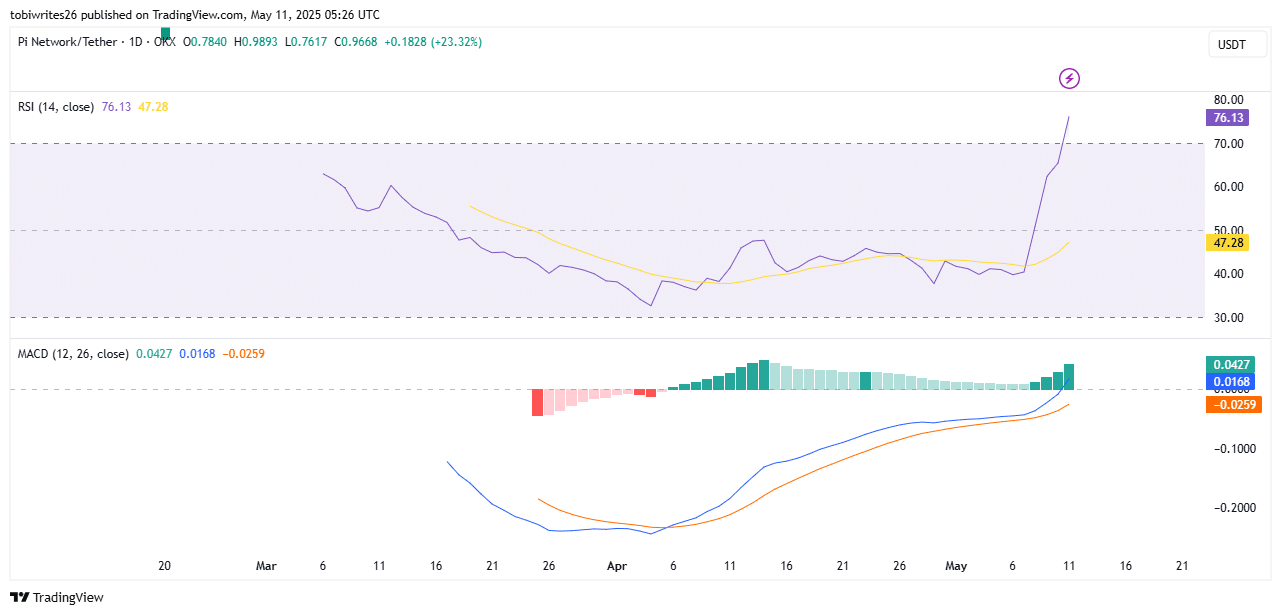The width and height of the screenshot is (1281, 615).
Task: Open the TradingView logo link
Action: pyautogui.click(x=58, y=597)
